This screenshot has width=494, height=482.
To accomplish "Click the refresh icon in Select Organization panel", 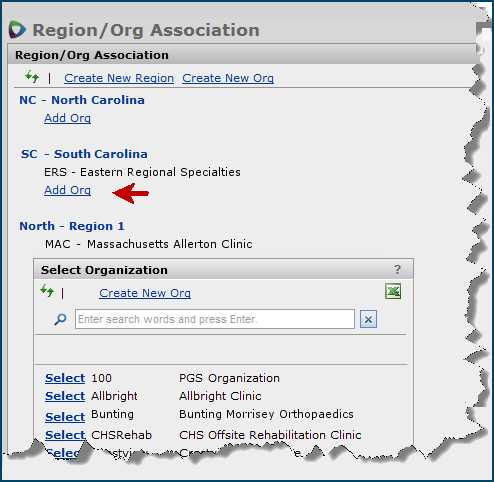I will pyautogui.click(x=47, y=291).
